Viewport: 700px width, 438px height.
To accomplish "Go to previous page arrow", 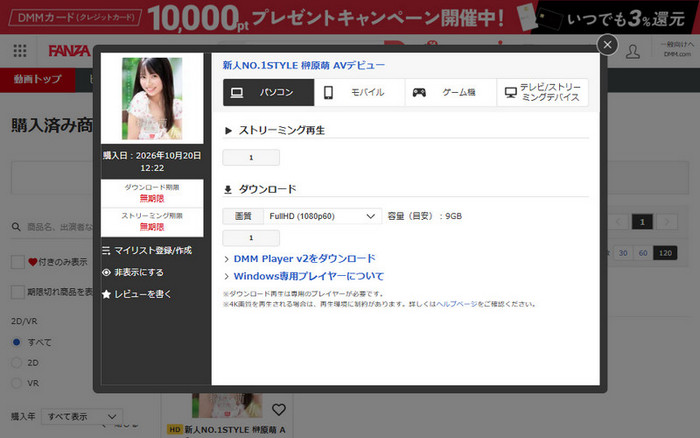I will tap(618, 222).
